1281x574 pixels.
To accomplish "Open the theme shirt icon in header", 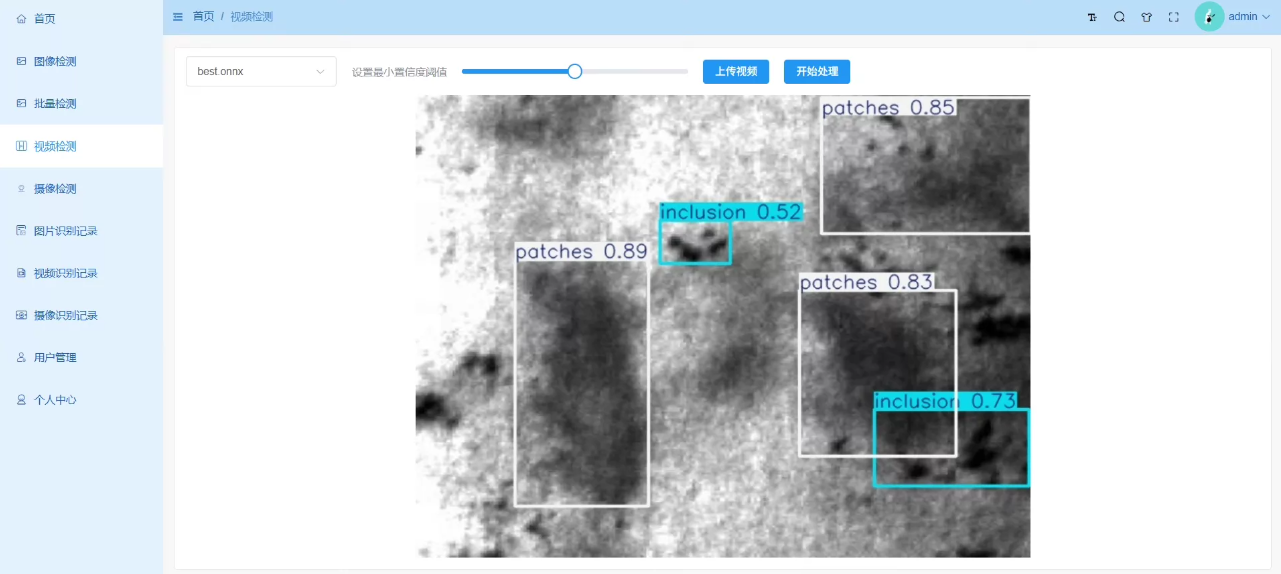I will (x=1146, y=17).
